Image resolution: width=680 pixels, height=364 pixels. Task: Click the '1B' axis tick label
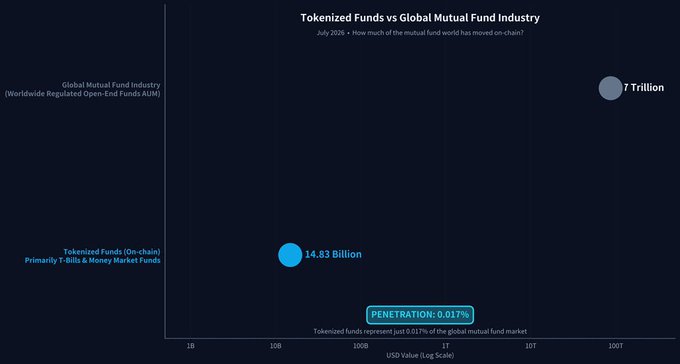[x=190, y=346]
